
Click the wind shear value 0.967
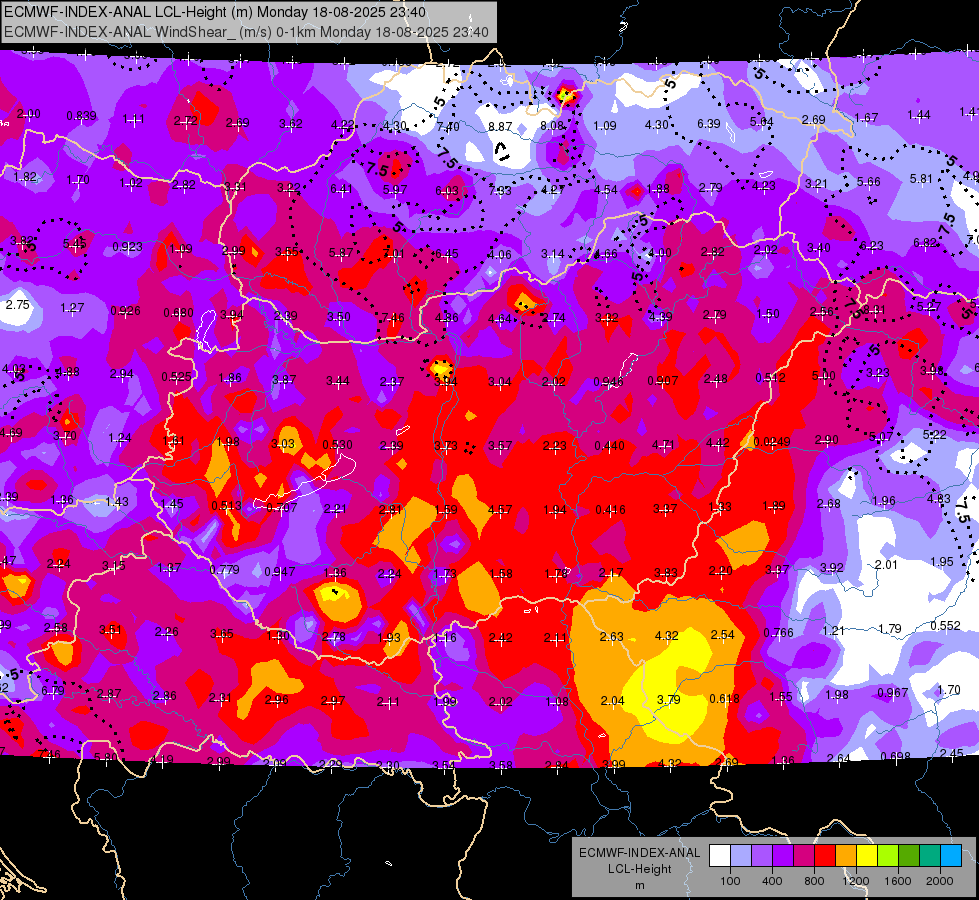[892, 693]
